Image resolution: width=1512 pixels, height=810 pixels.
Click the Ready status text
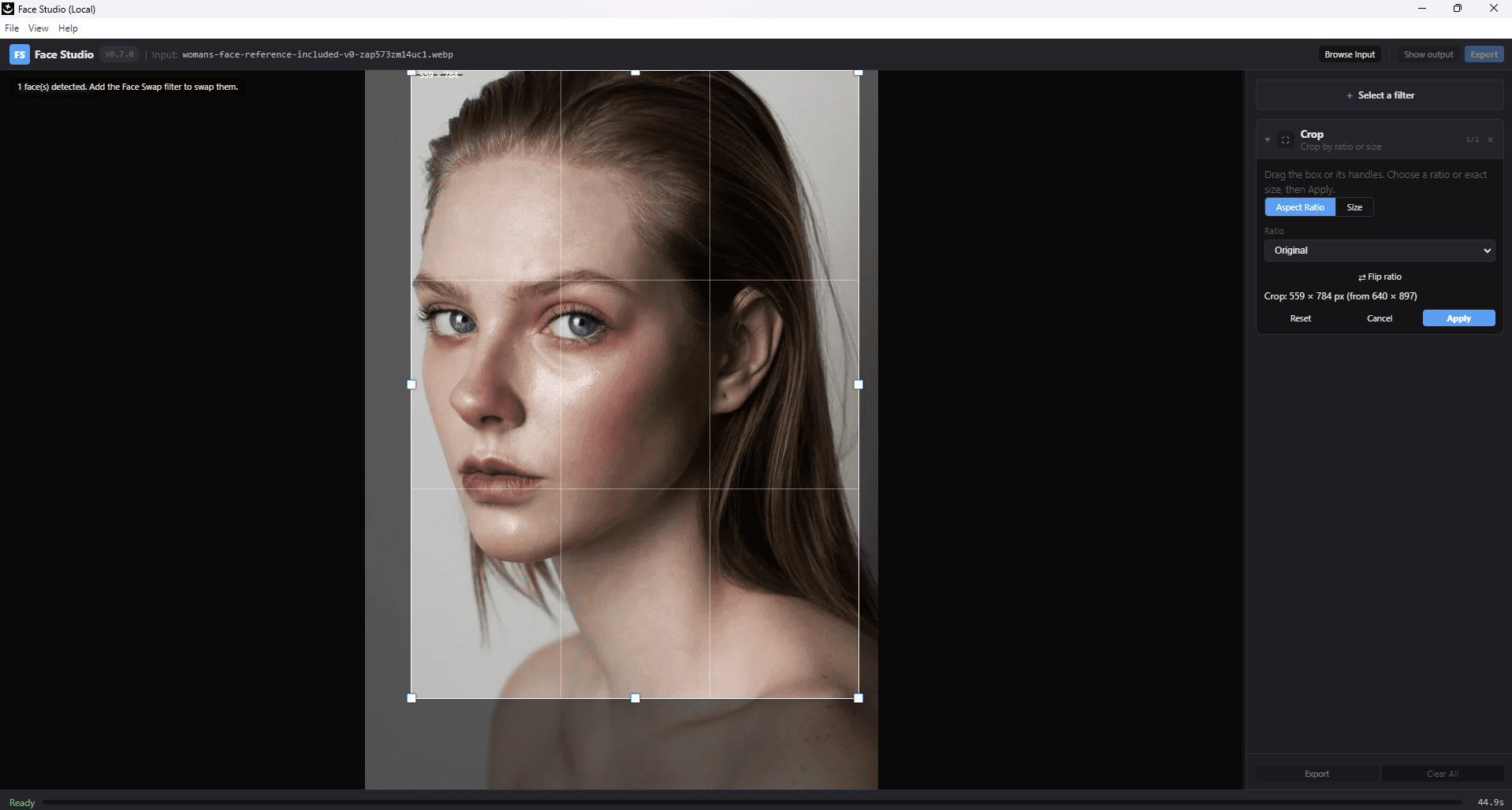22,802
